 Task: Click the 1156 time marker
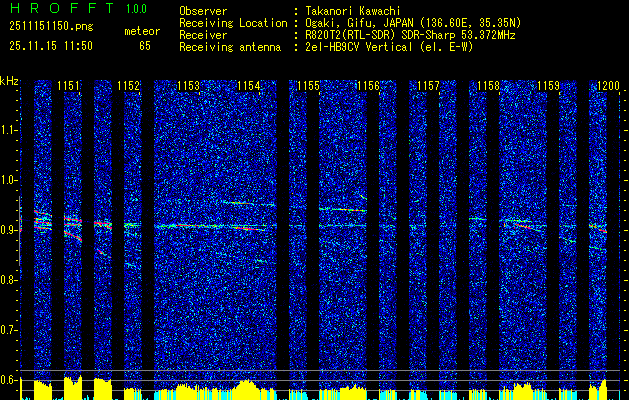click(x=369, y=86)
